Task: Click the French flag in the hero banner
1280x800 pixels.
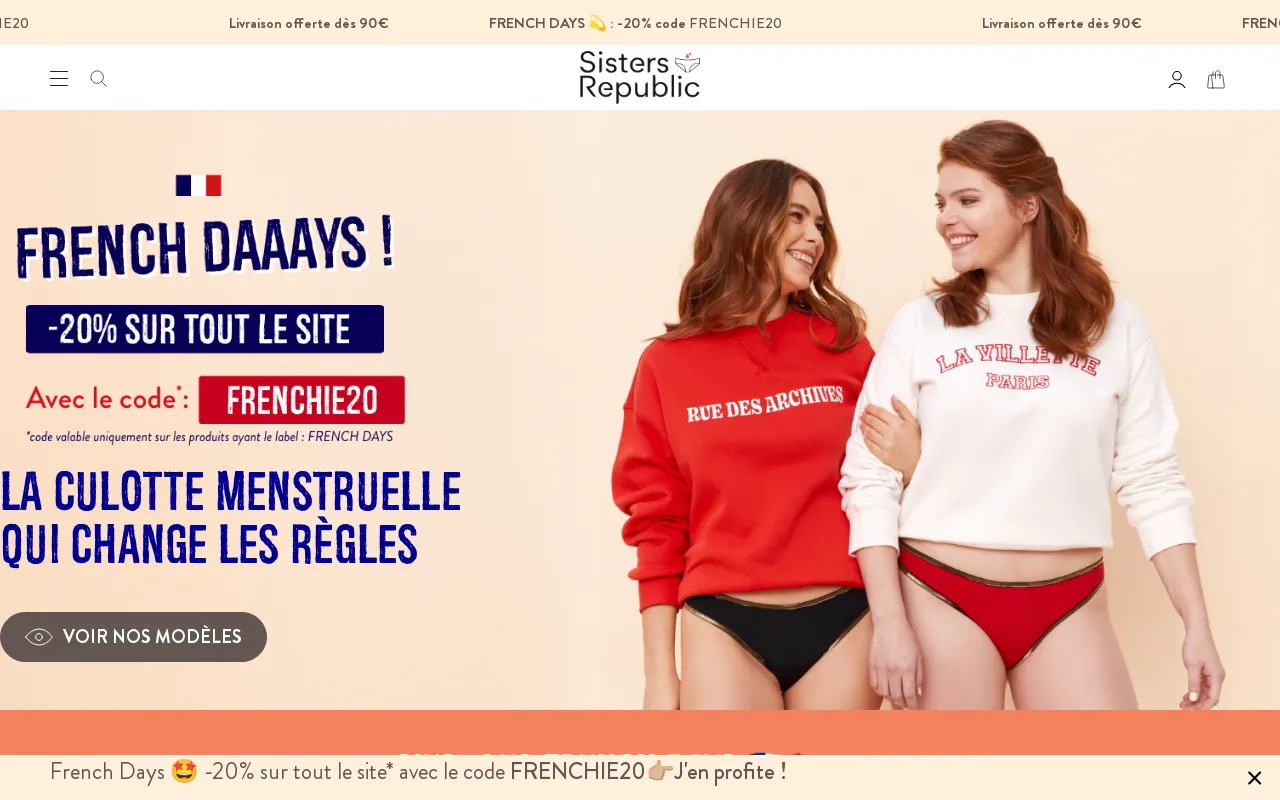Action: [198, 186]
